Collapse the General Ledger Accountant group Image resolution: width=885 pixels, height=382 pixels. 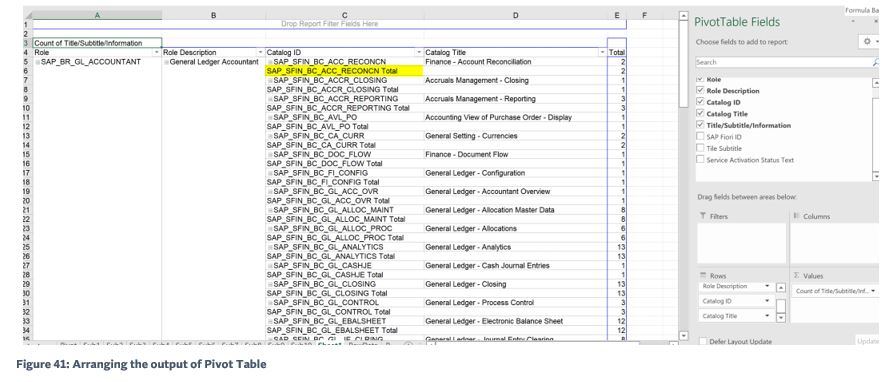[166, 62]
